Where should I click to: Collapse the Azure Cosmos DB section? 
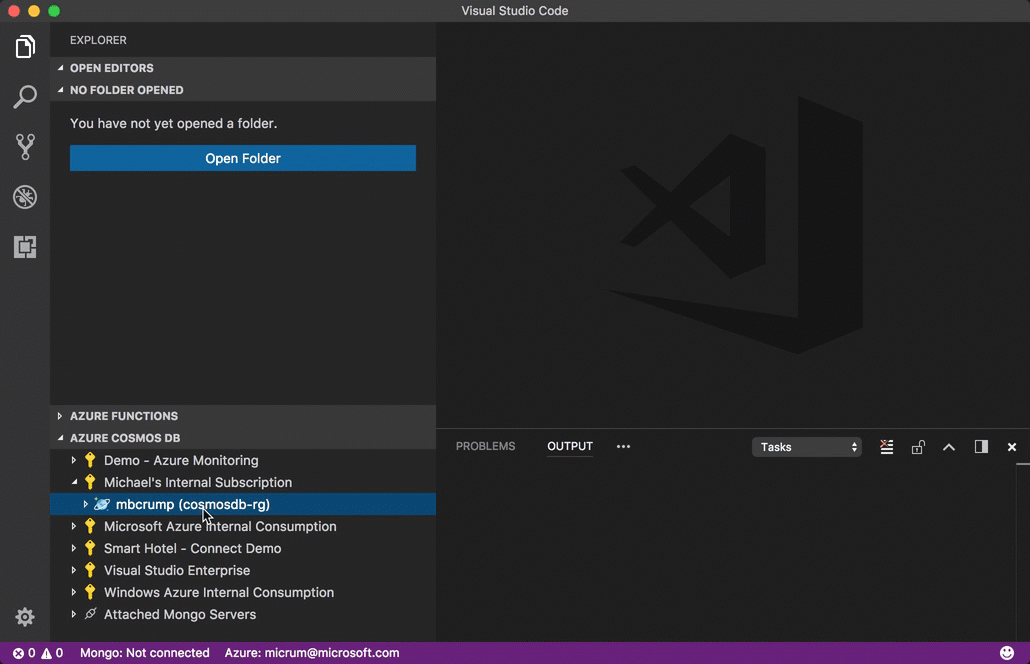click(x=60, y=437)
